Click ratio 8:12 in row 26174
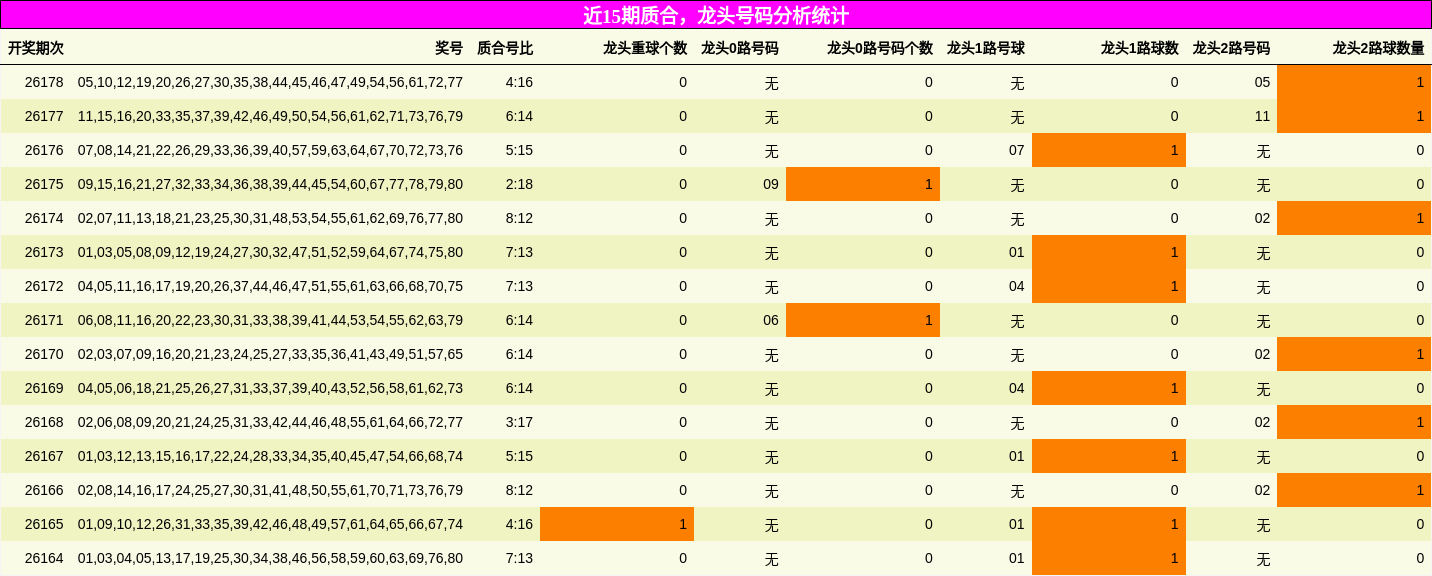This screenshot has width=1432, height=576. [x=519, y=218]
